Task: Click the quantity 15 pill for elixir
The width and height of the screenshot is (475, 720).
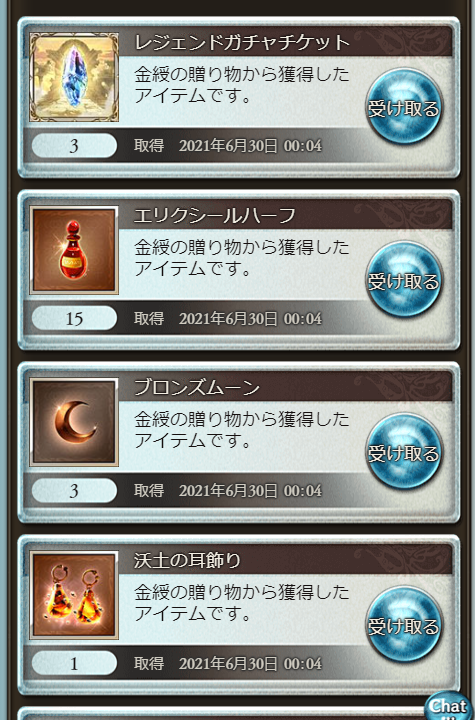Action: 74,319
